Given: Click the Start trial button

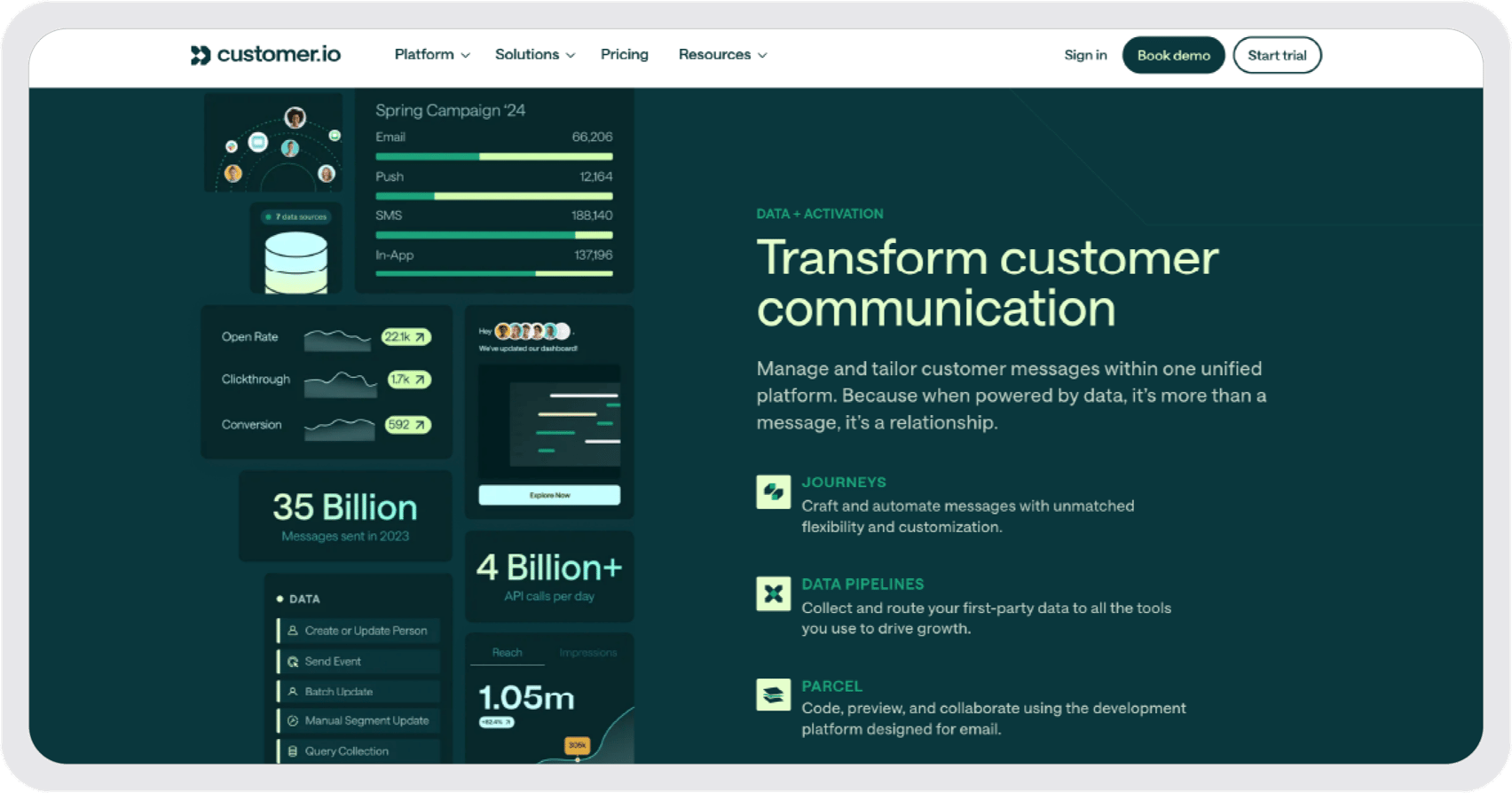Looking at the screenshot, I should pyautogui.click(x=1277, y=55).
